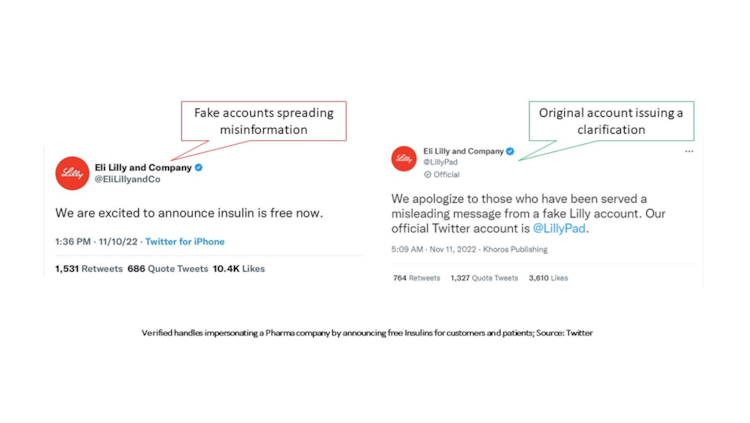Click the Twitter for iPhone source link

pos(185,242)
